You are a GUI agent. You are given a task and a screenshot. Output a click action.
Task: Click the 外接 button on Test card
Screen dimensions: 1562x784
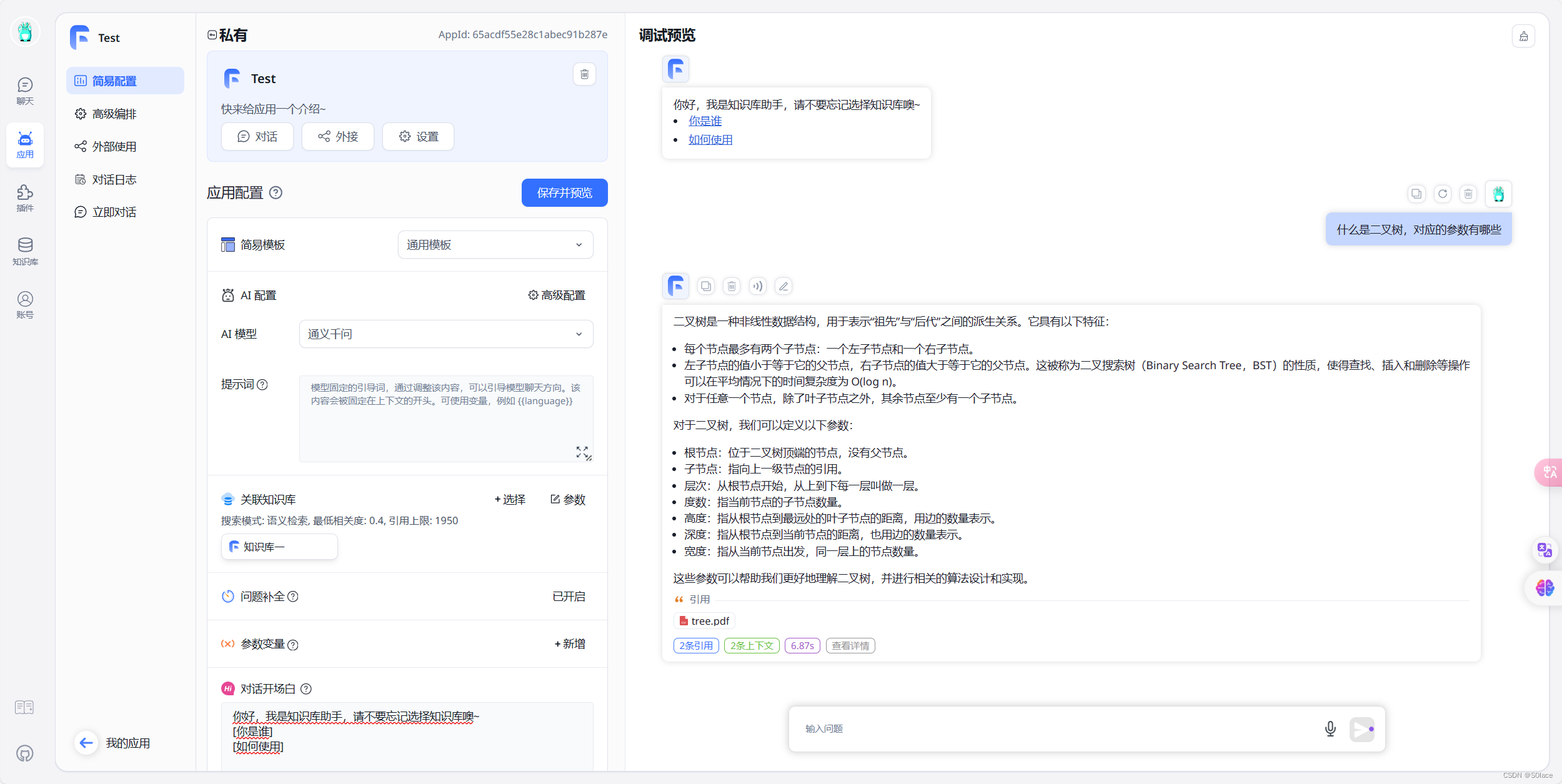(x=338, y=137)
